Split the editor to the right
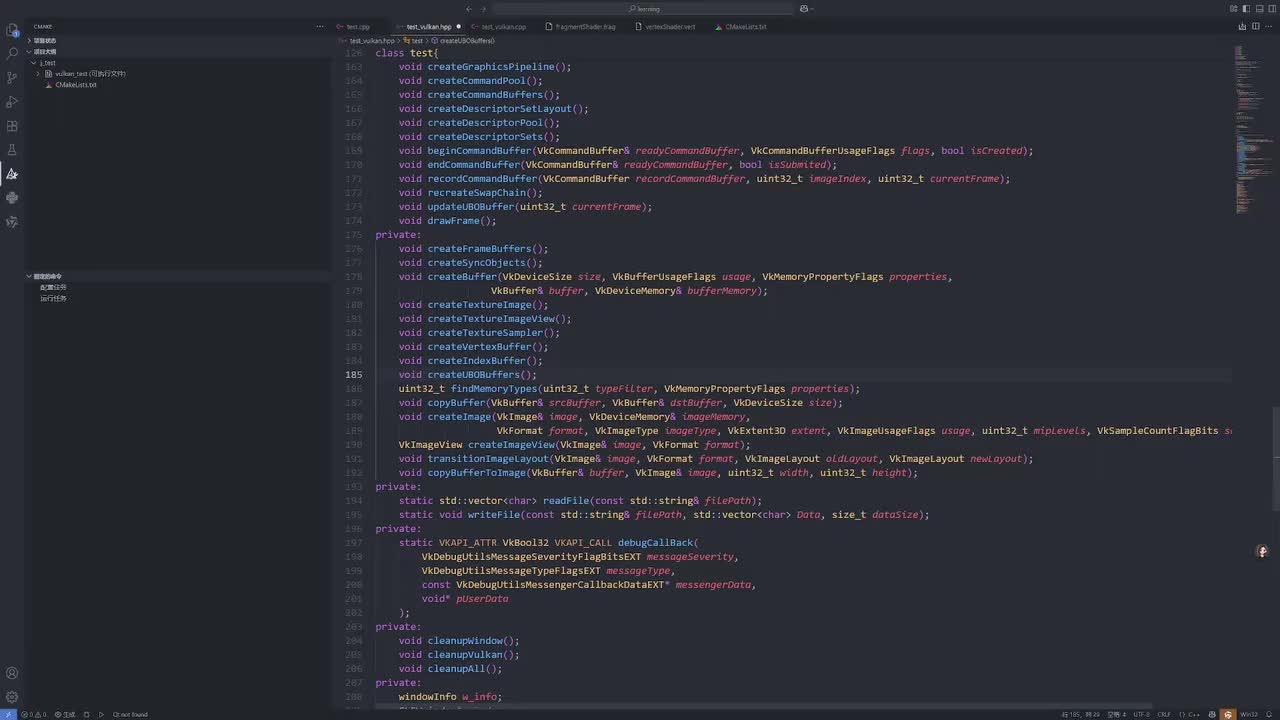Image resolution: width=1280 pixels, height=720 pixels. (1256, 26)
